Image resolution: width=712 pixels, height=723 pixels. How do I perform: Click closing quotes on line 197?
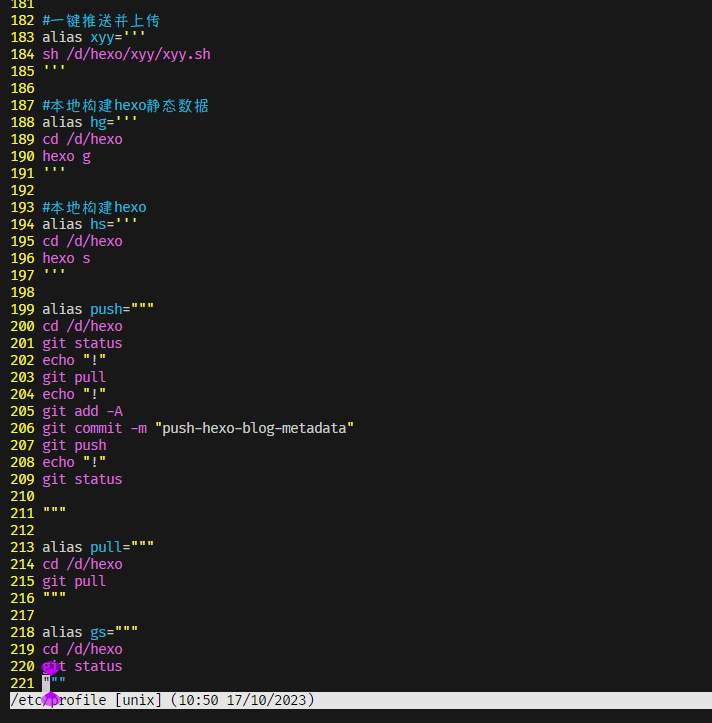click(x=54, y=273)
